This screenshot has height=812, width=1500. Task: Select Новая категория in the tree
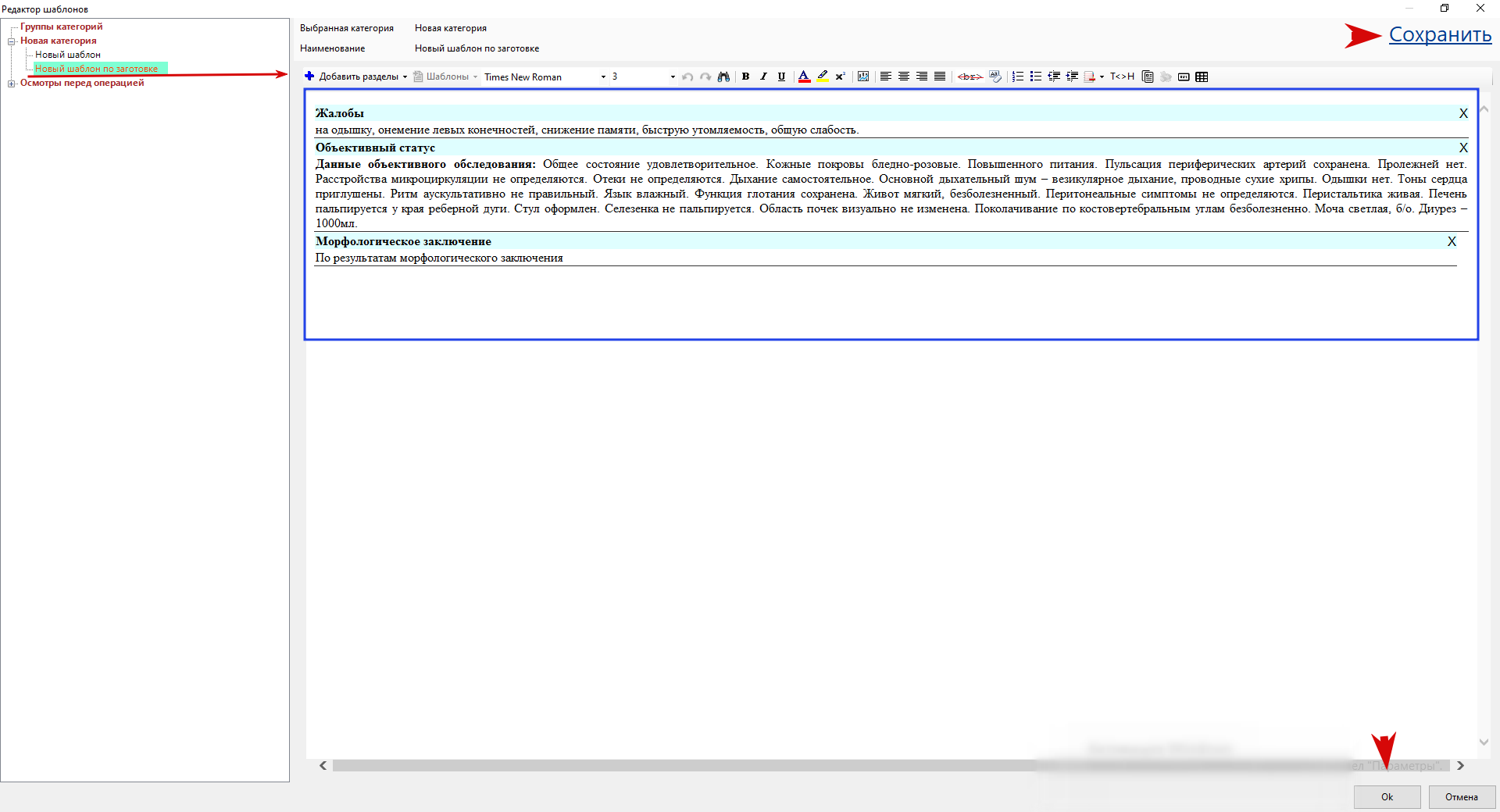pos(59,41)
